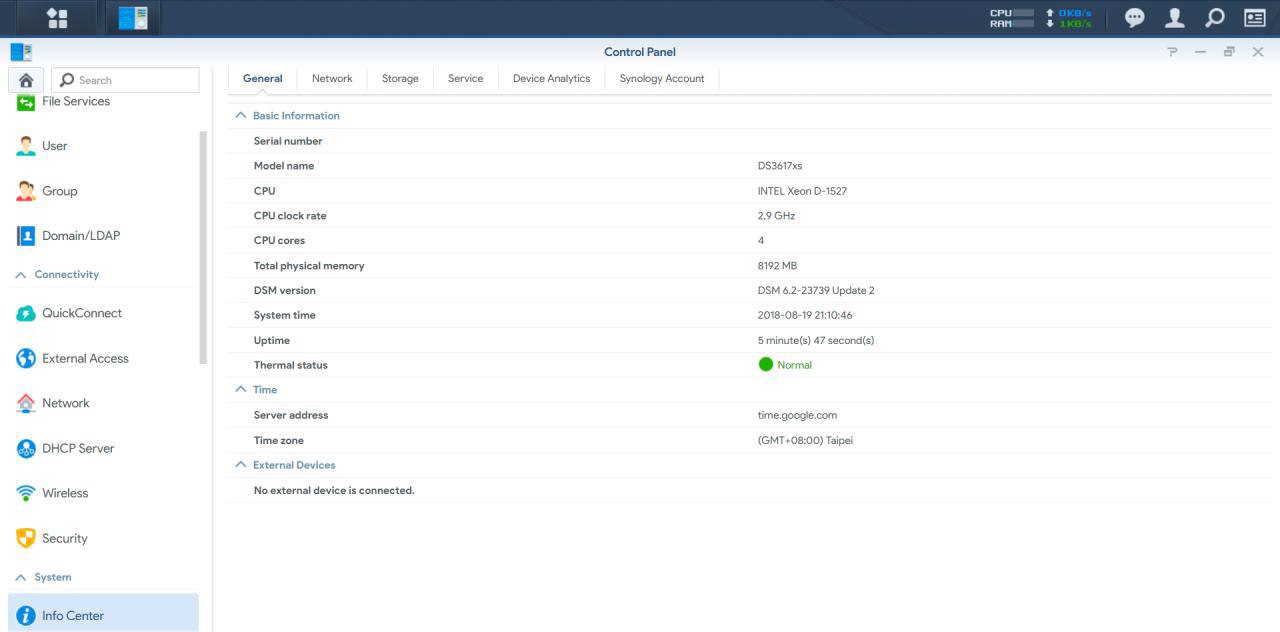Switch to the Storage tab
This screenshot has width=1280, height=632.
400,79
